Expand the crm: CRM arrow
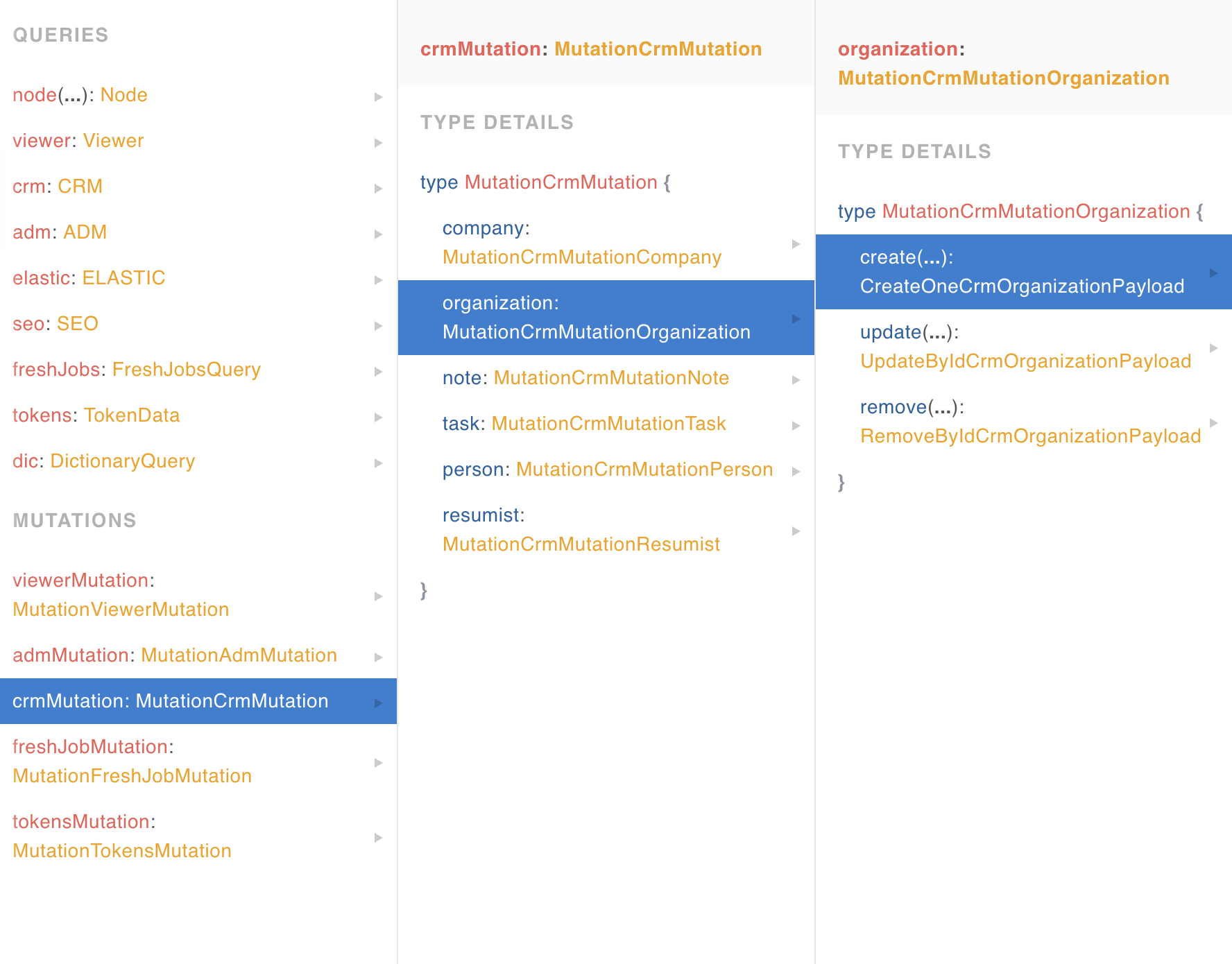The width and height of the screenshot is (1232, 964). pos(378,188)
